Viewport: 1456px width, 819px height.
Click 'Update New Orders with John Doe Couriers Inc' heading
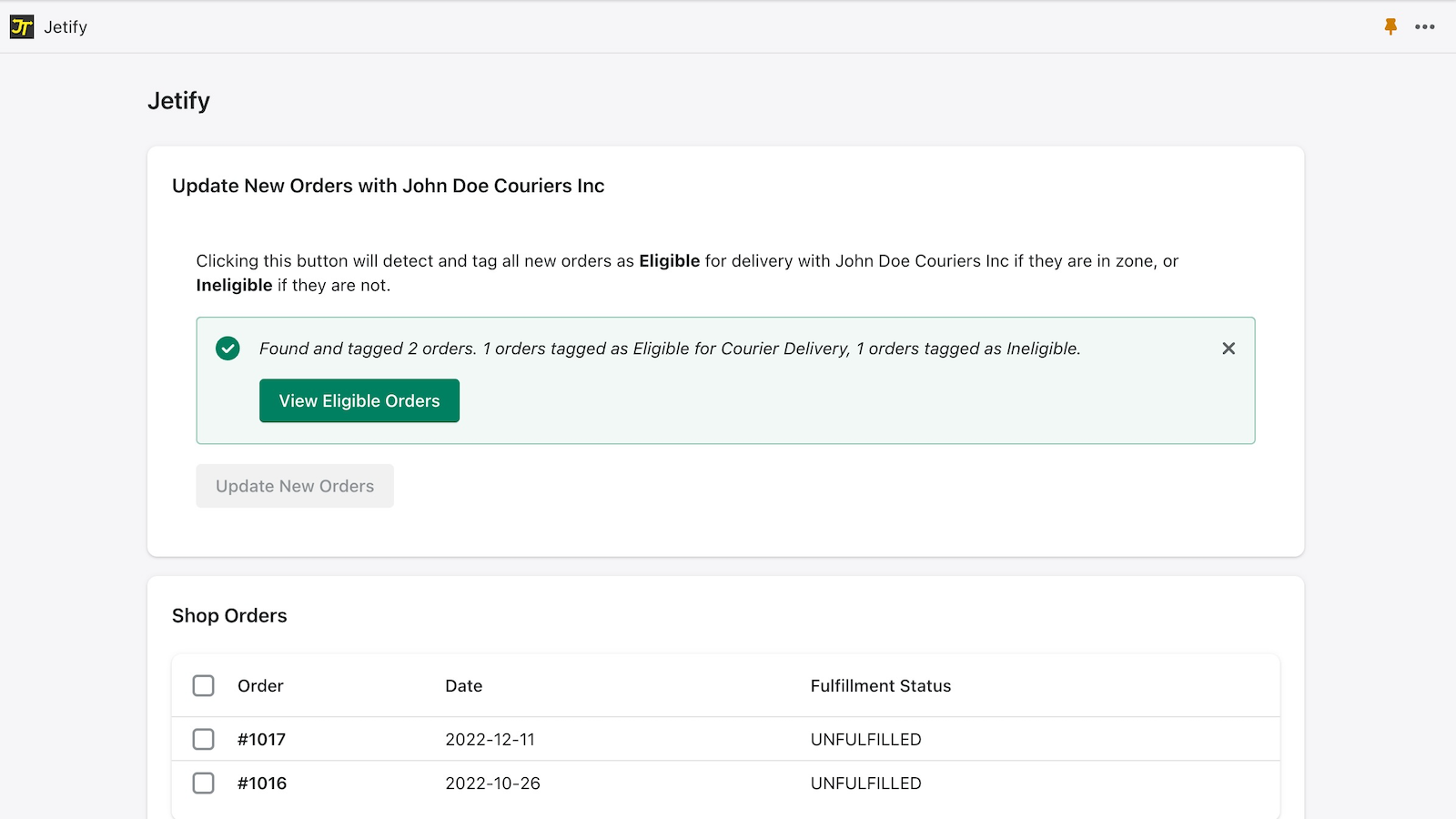(389, 186)
